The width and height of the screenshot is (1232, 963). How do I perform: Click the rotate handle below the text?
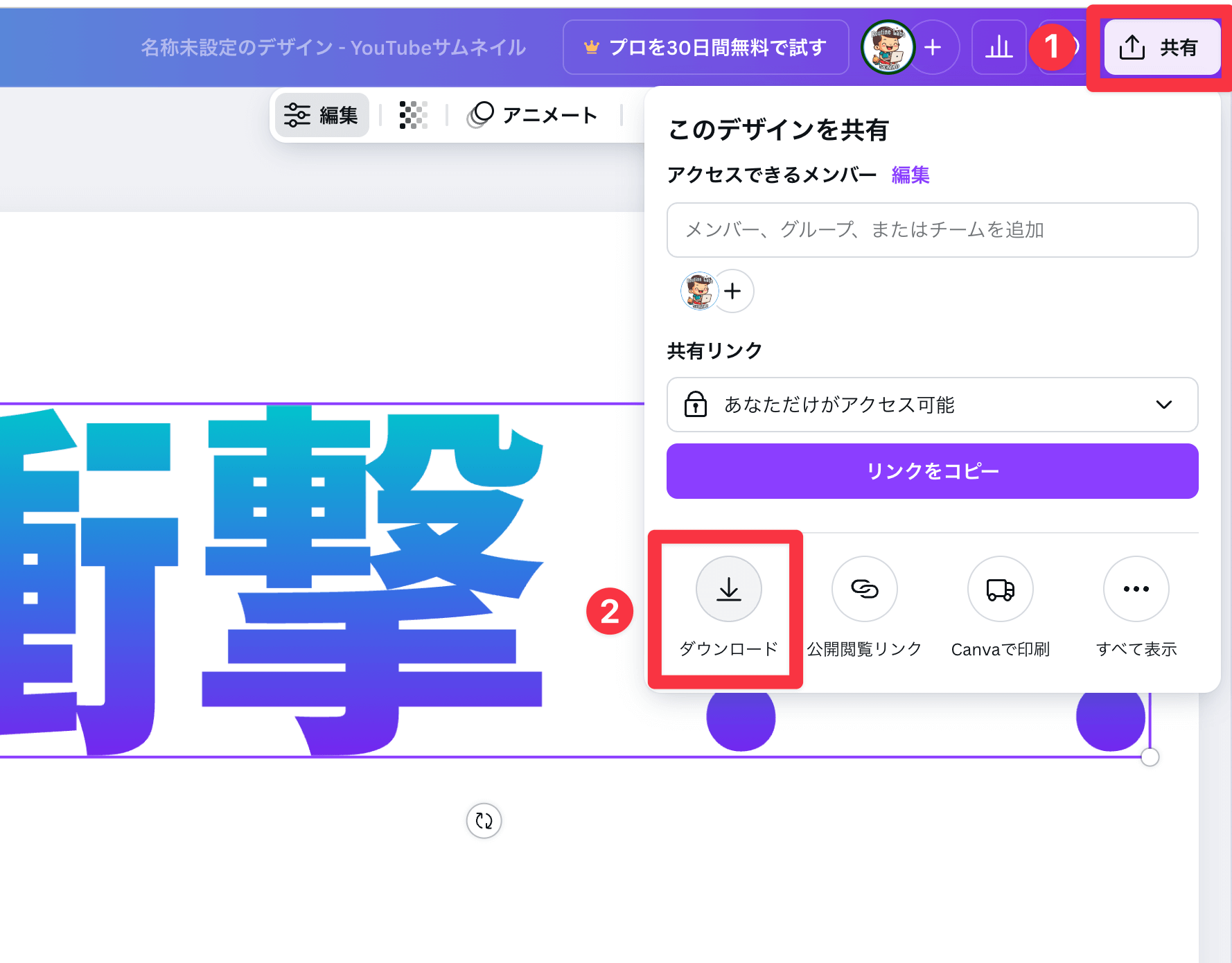click(x=484, y=821)
